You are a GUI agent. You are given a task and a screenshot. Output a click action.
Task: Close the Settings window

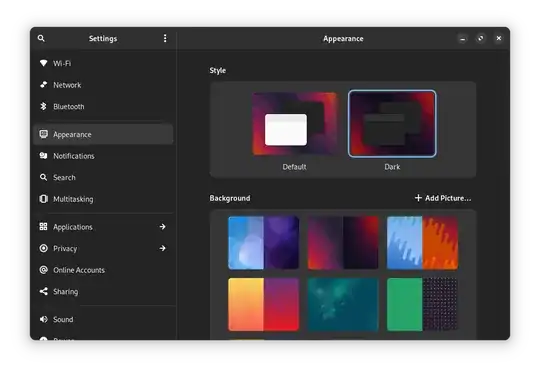[x=499, y=38]
